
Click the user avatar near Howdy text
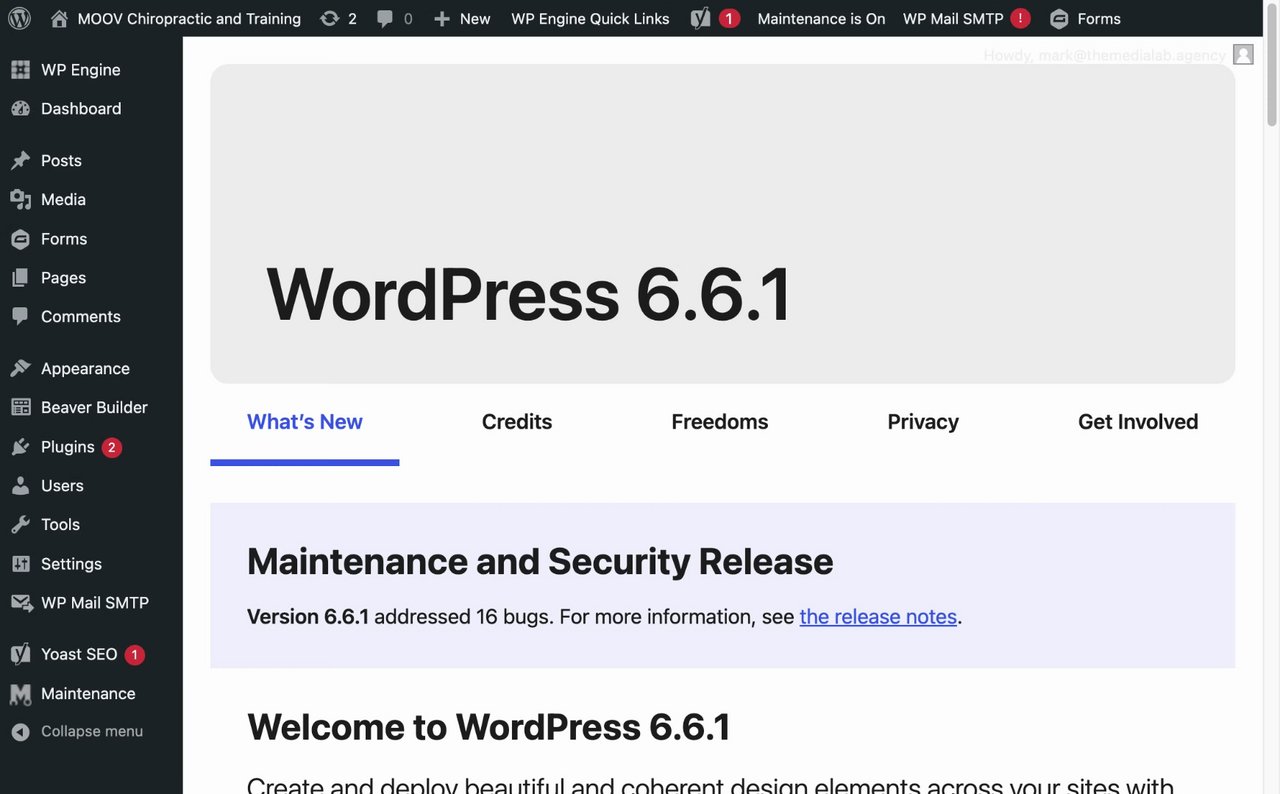pos(1243,55)
